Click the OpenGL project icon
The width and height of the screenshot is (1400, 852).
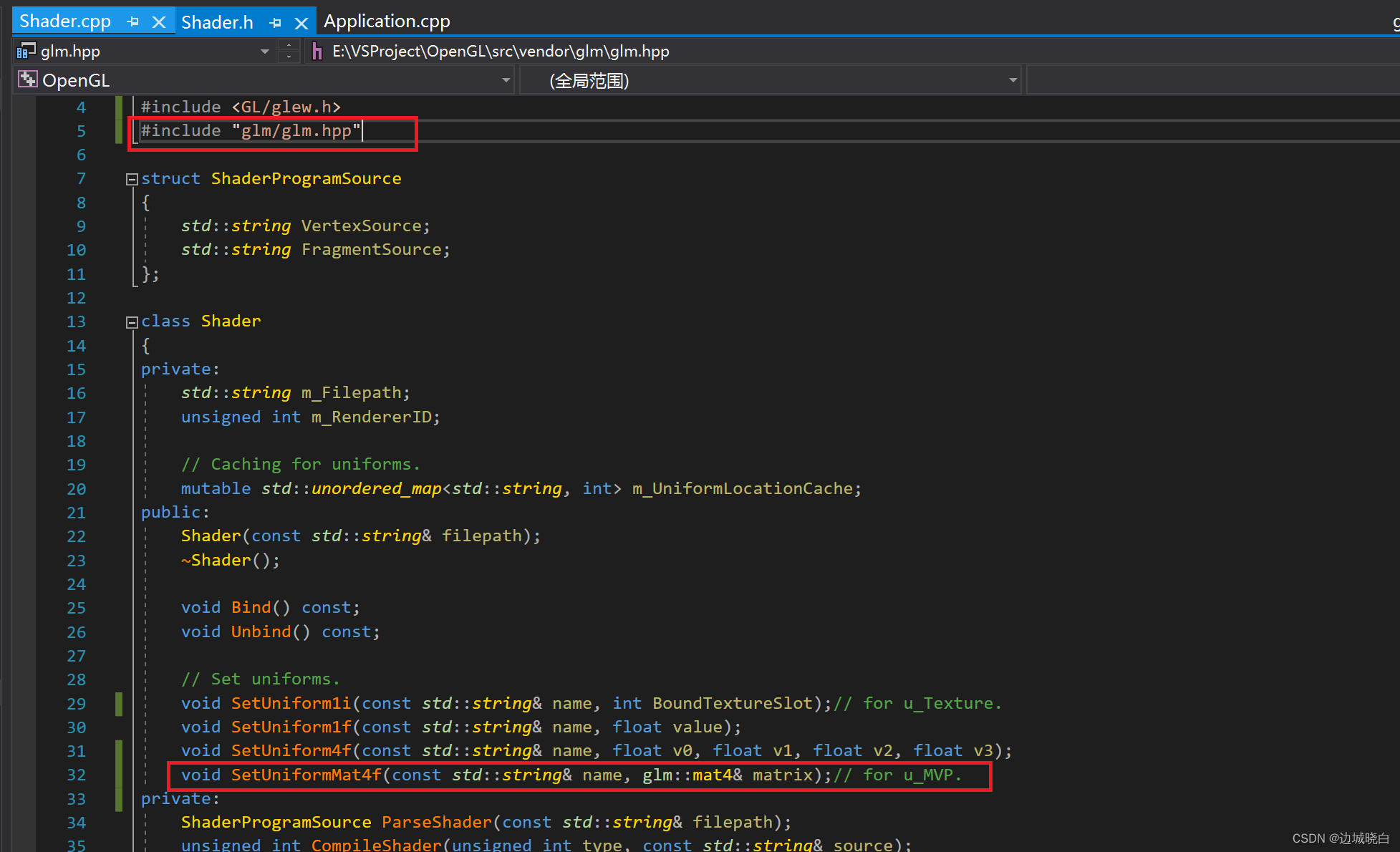pos(28,79)
